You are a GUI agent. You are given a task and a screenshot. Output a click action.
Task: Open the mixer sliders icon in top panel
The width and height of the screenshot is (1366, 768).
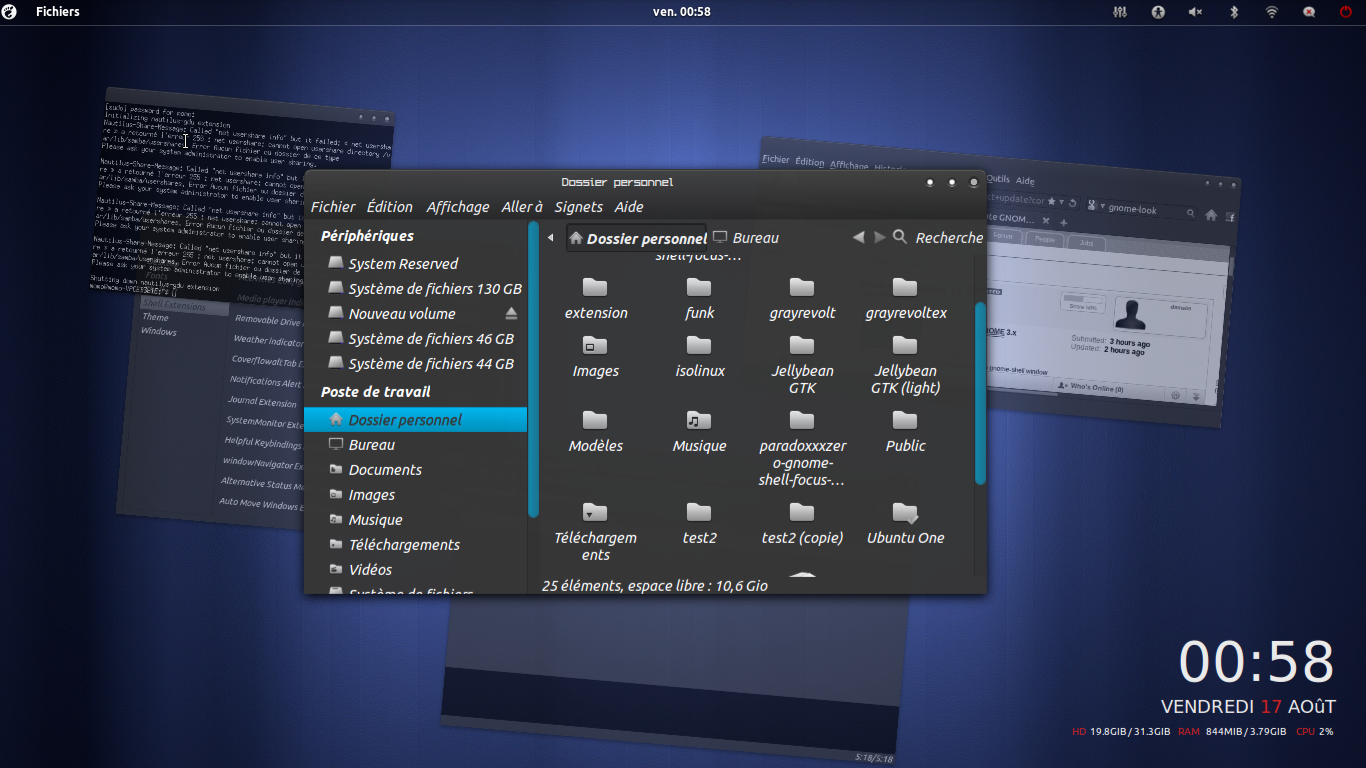pos(1120,12)
